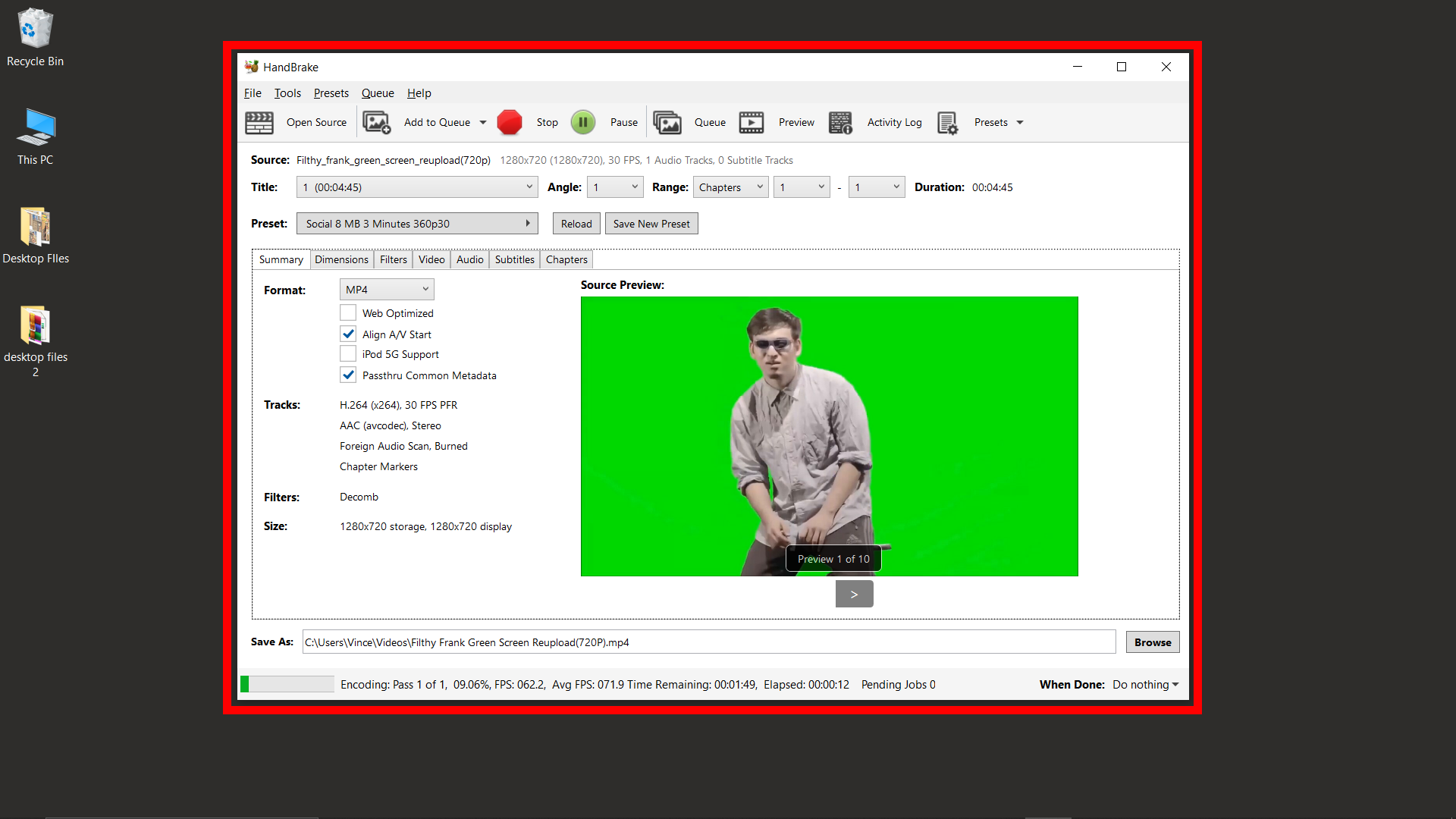The height and width of the screenshot is (819, 1456).
Task: Click the Add to Queue icon
Action: (376, 121)
